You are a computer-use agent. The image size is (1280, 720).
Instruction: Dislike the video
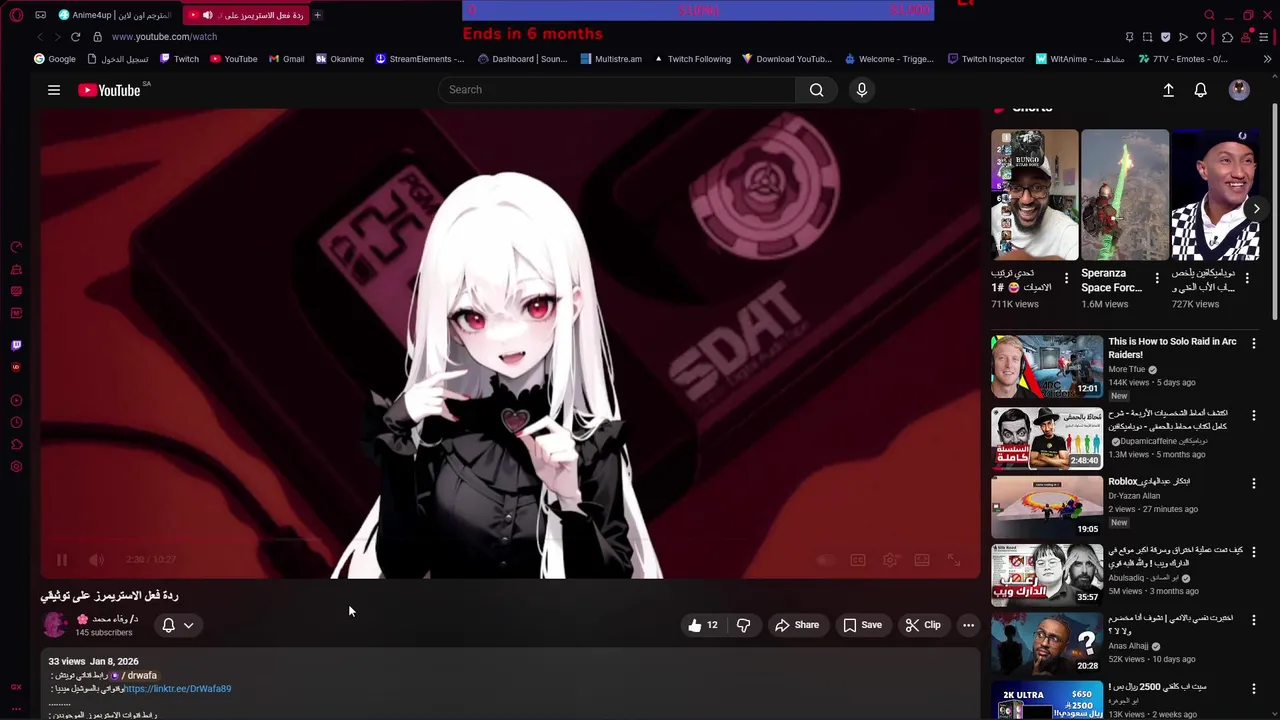743,625
